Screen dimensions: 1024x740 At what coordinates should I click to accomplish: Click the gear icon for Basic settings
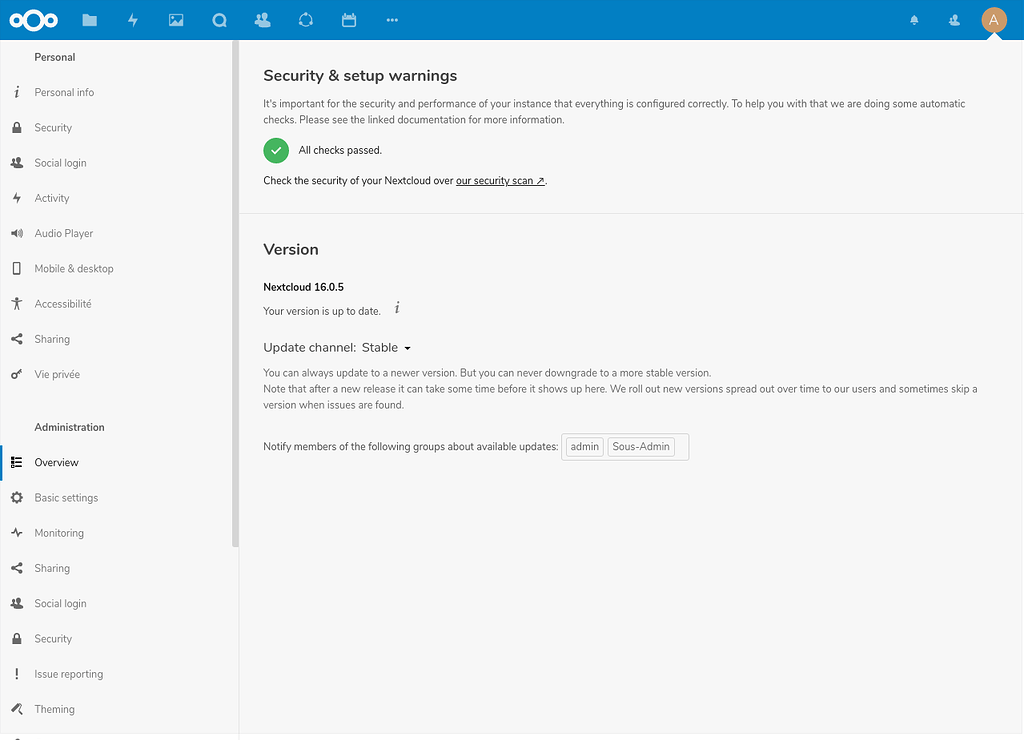coord(17,498)
